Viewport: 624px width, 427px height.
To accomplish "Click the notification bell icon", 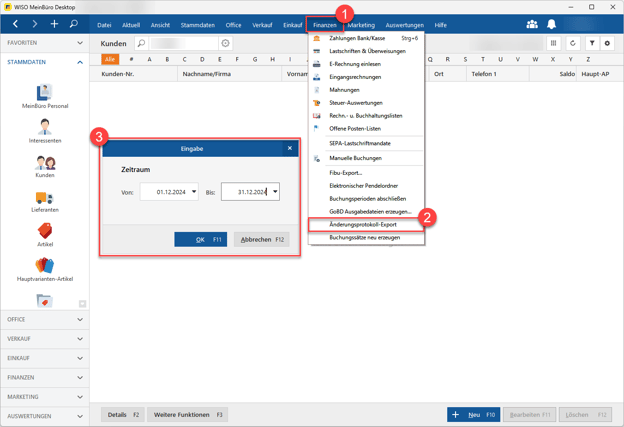I will coord(551,24).
